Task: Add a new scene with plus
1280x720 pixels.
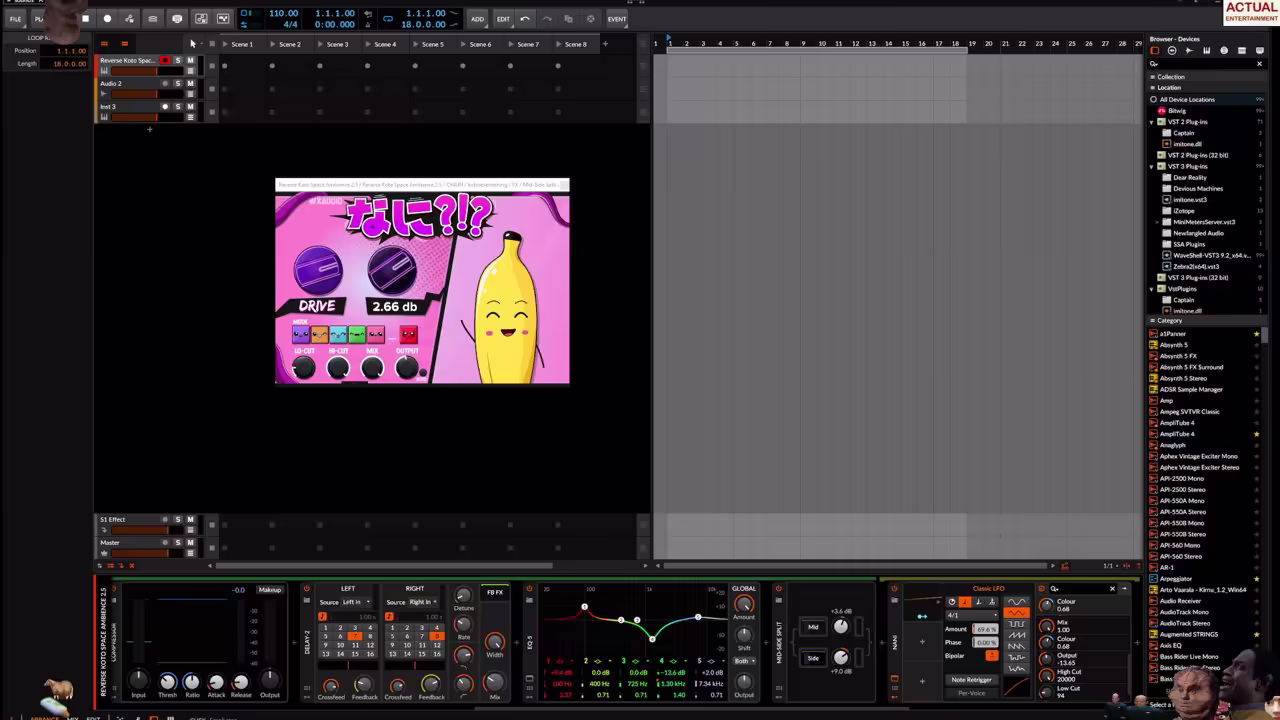Action: [605, 44]
